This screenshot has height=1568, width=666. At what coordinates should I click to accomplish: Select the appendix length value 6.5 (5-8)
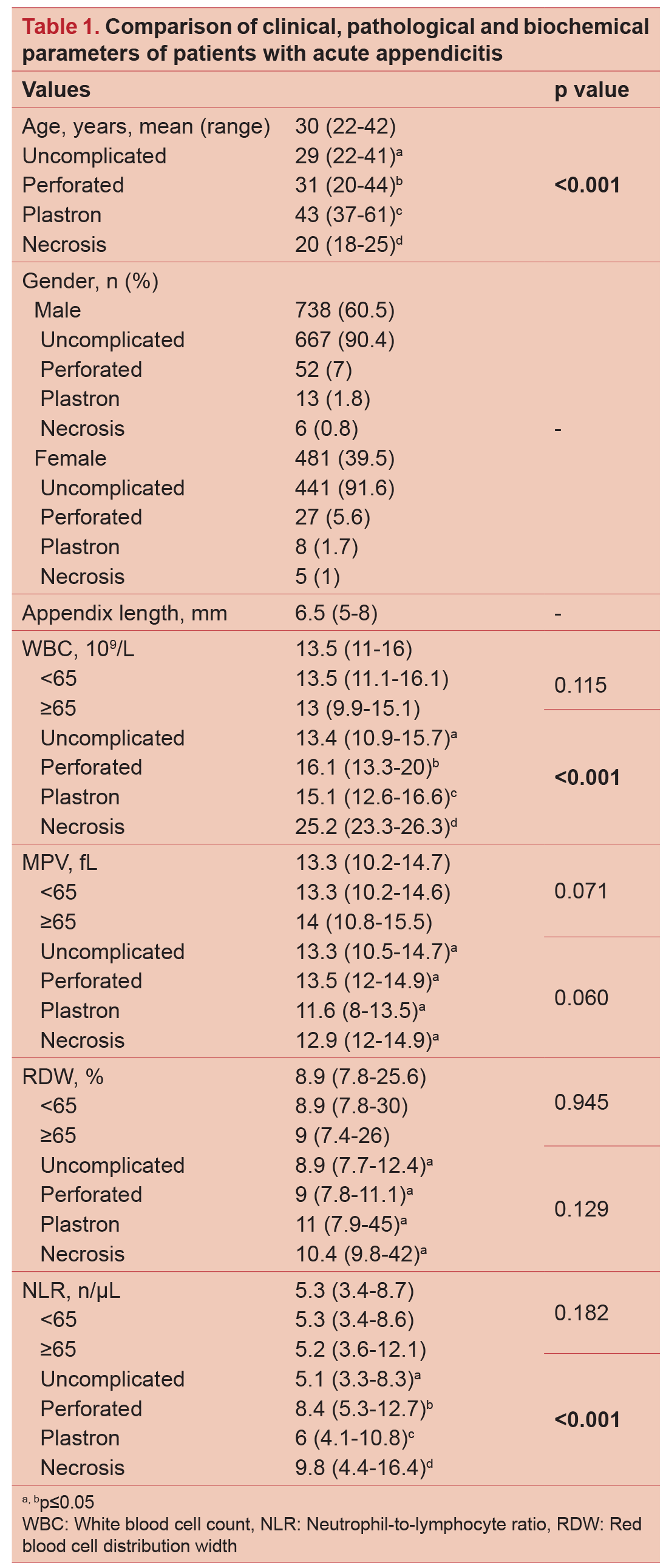coord(336,613)
